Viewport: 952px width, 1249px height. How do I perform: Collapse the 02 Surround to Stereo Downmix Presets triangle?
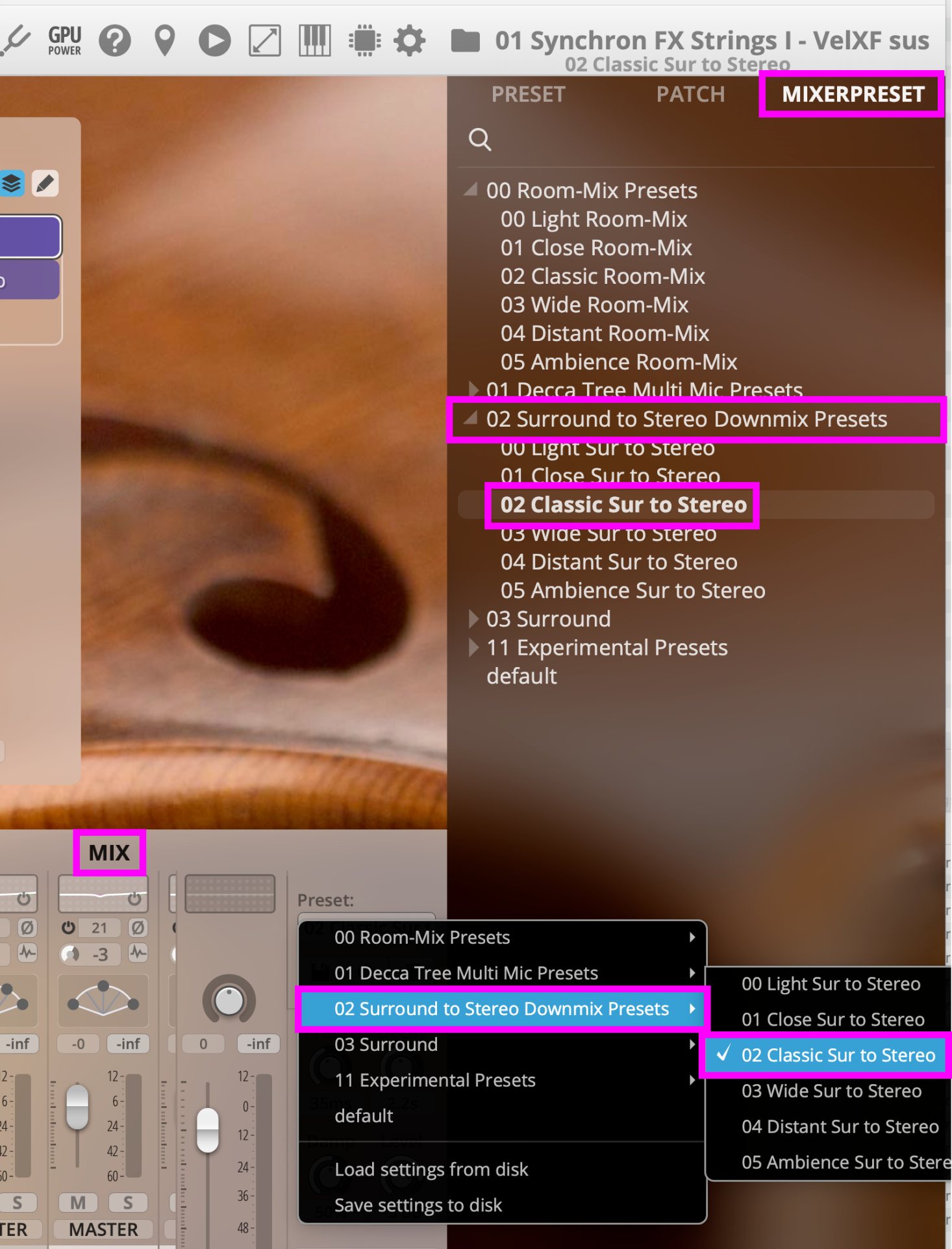[x=471, y=418]
